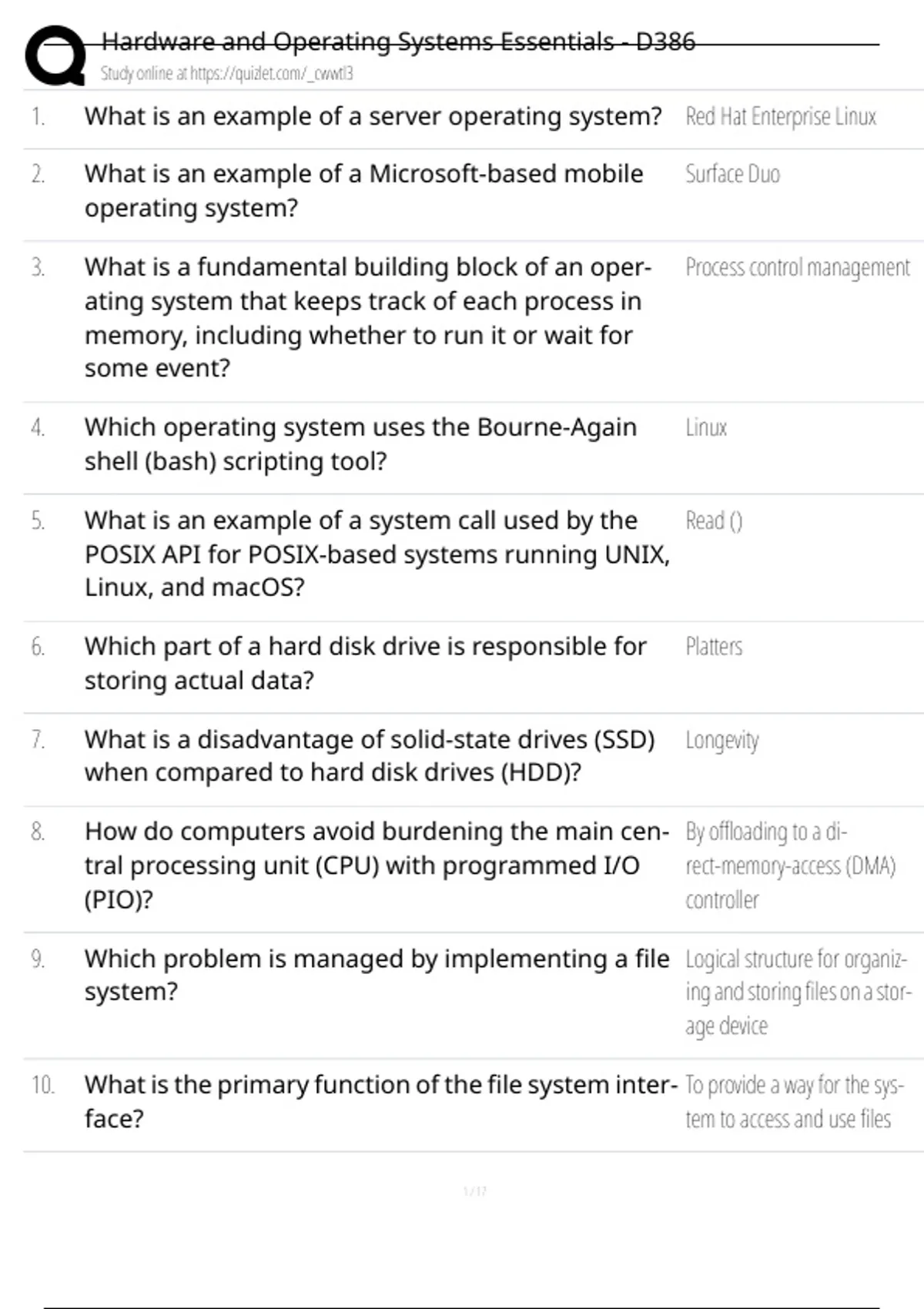Select the server operating system question
This screenshot has height=1309, width=924.
[373, 117]
